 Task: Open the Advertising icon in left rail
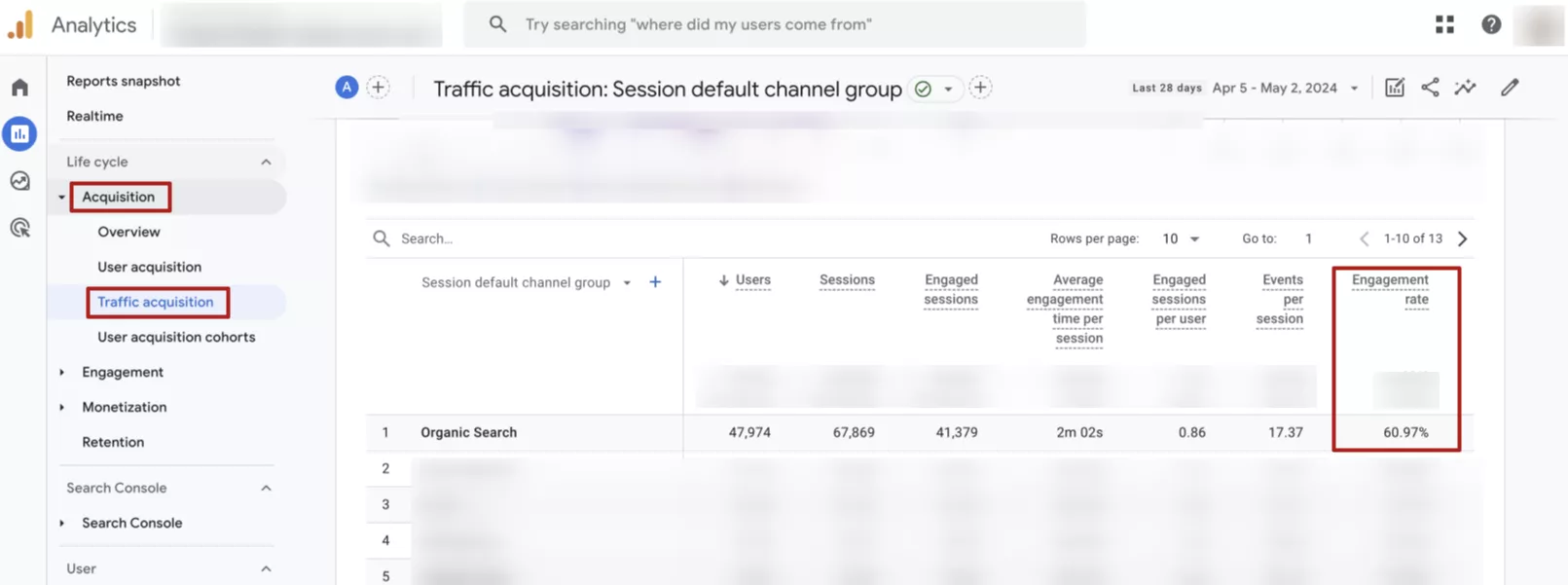click(19, 228)
